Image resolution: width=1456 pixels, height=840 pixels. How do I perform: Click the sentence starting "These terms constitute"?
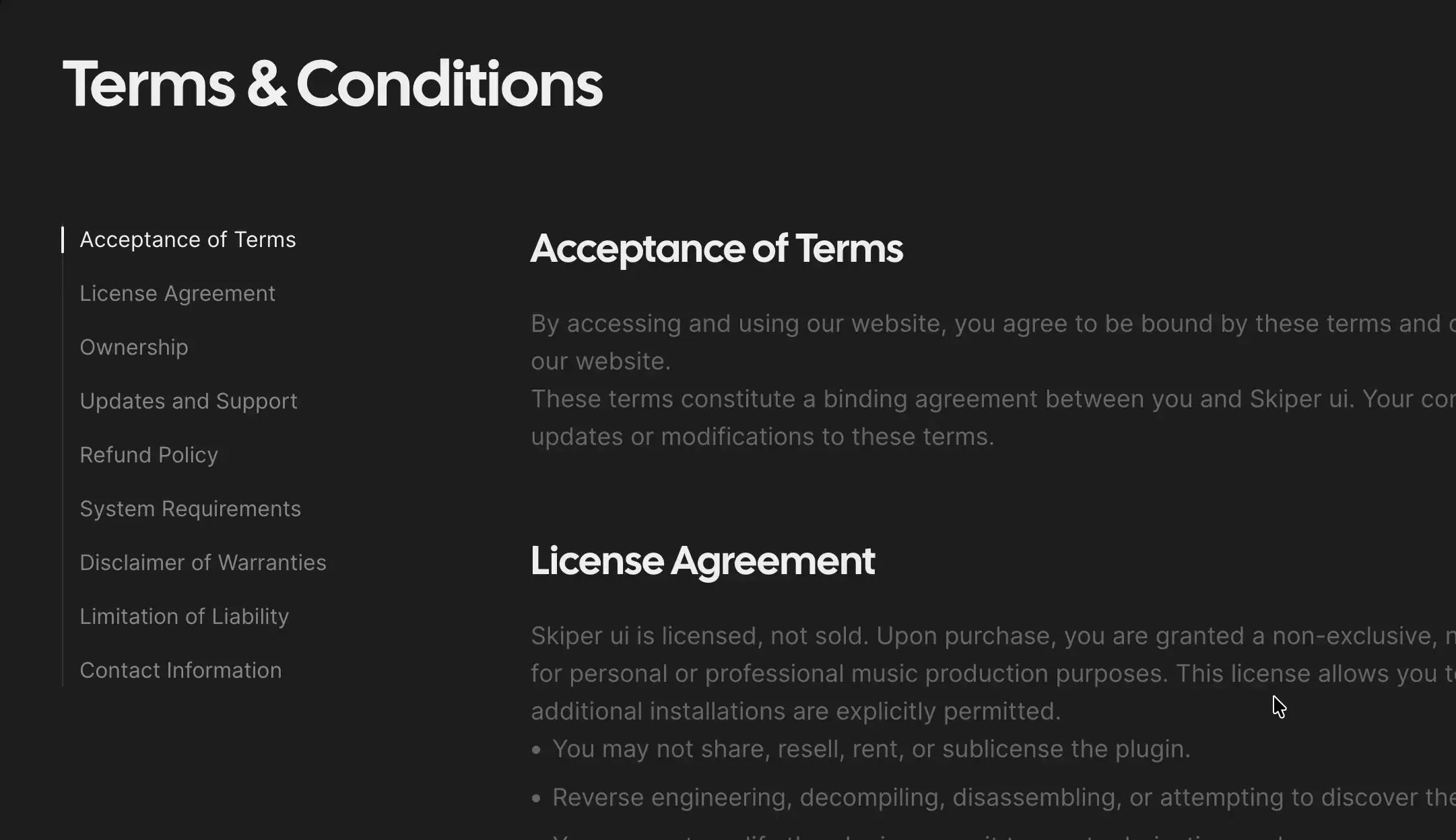[x=943, y=400]
